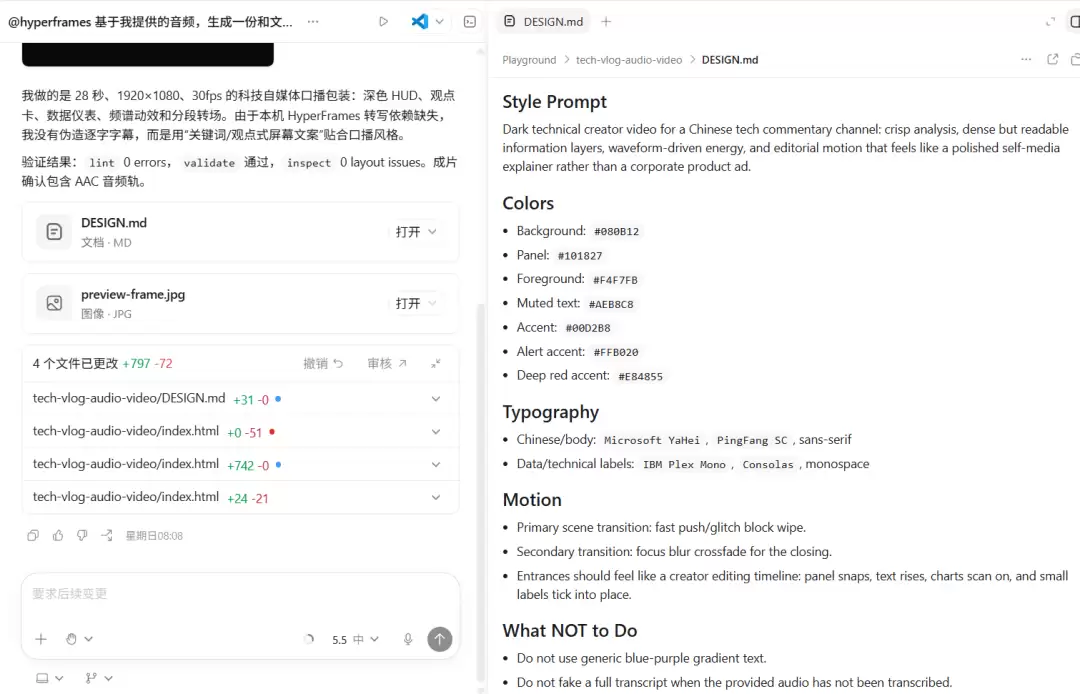This screenshot has height=694, width=1080.
Task: Open the 5.5 model selector dropdown
Action: coord(355,640)
